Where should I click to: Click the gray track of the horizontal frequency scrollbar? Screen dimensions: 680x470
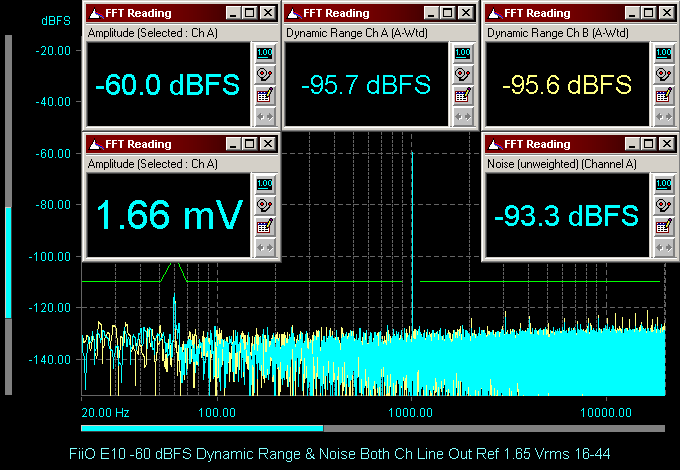[x=494, y=428]
